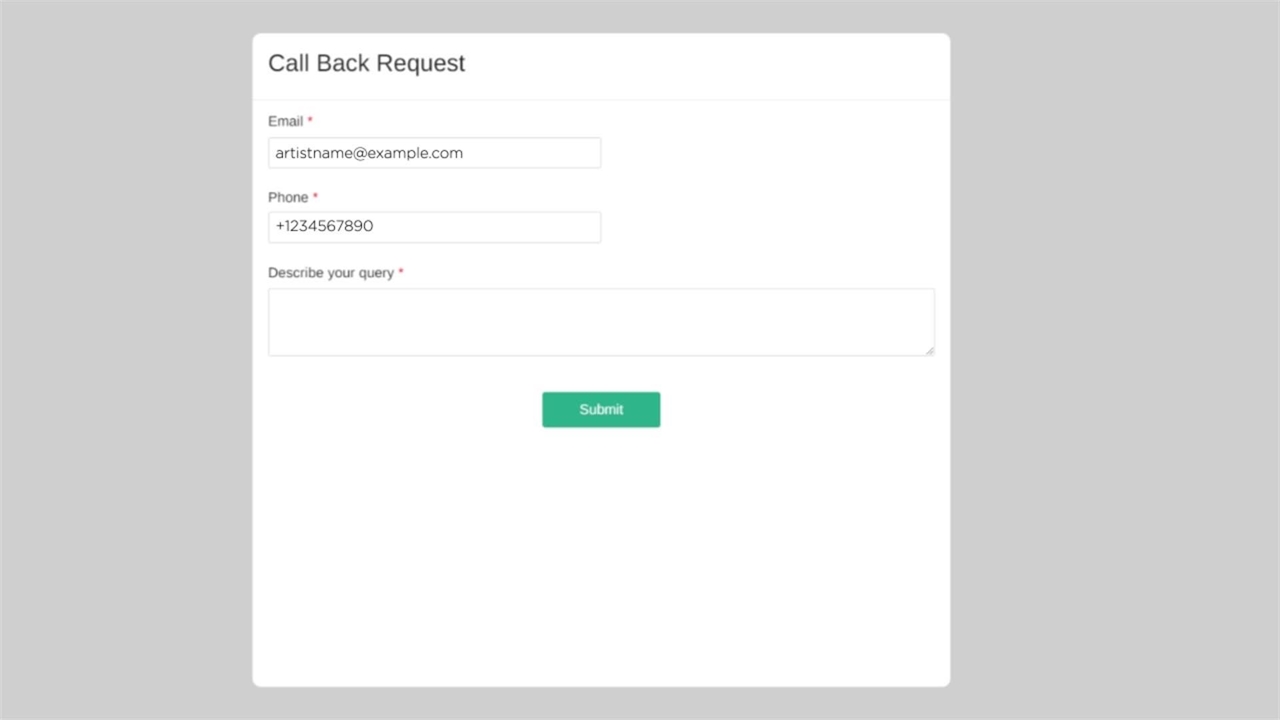Click the gray backdrop left of the dialog
The image size is (1280, 720).
[x=125, y=360]
